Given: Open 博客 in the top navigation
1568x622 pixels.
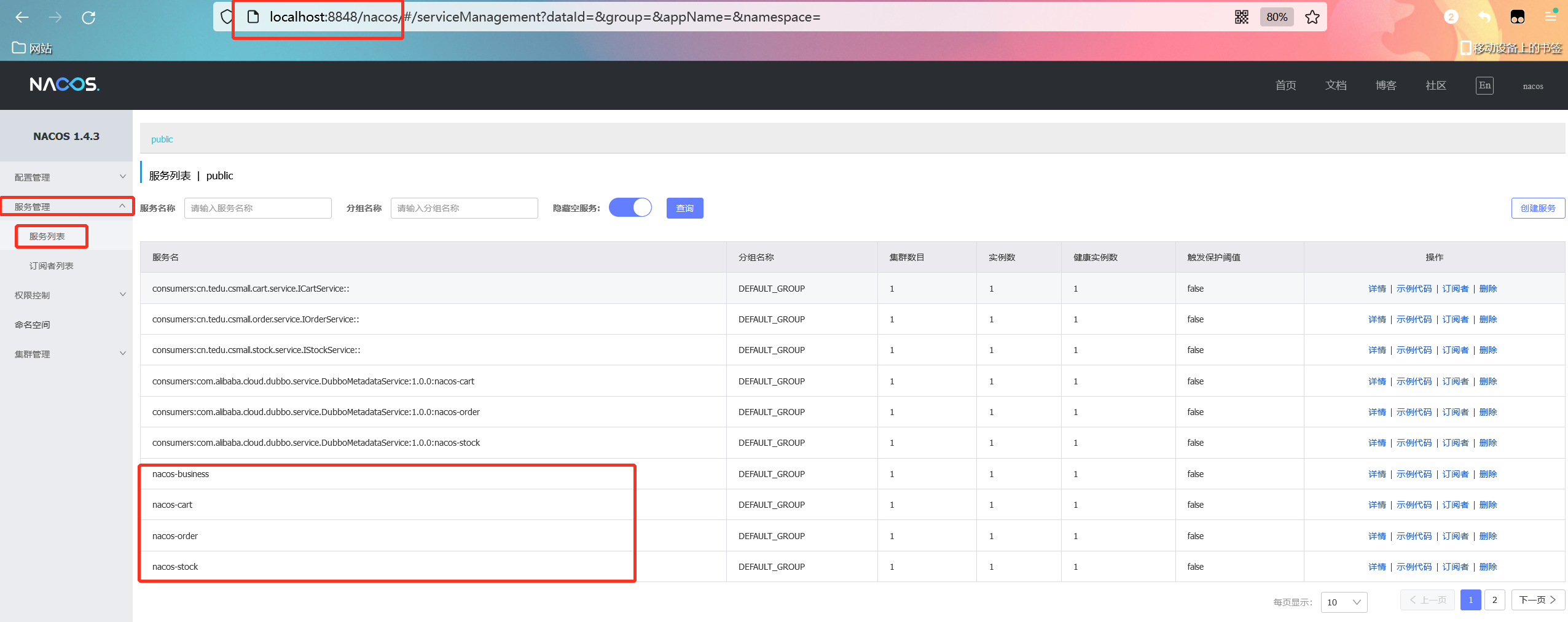Looking at the screenshot, I should [x=1386, y=85].
